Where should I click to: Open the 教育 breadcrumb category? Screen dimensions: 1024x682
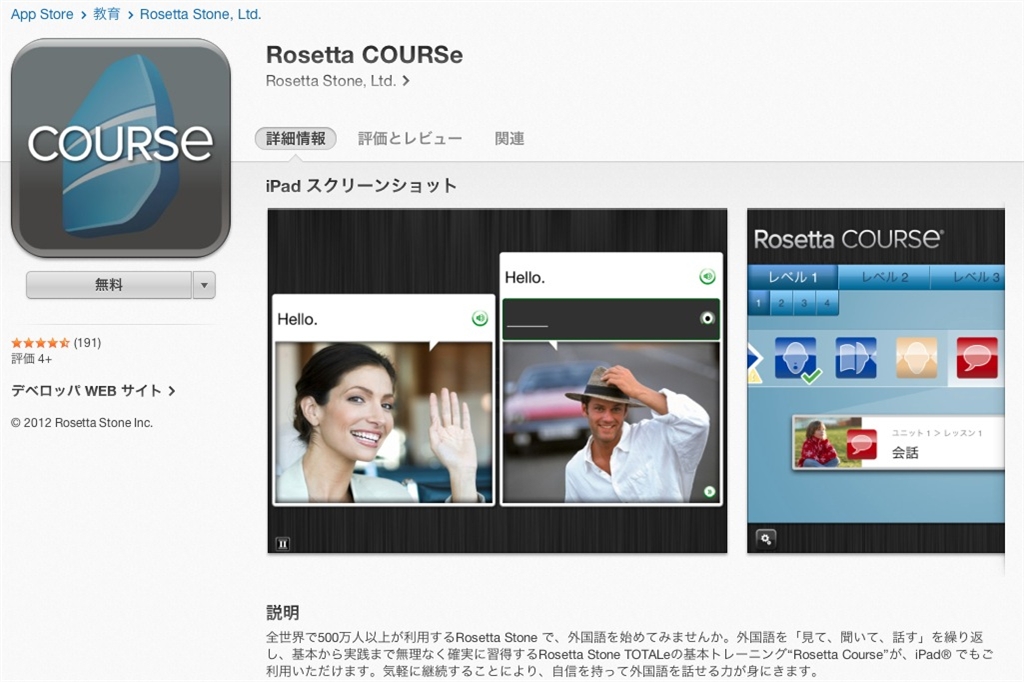(106, 14)
